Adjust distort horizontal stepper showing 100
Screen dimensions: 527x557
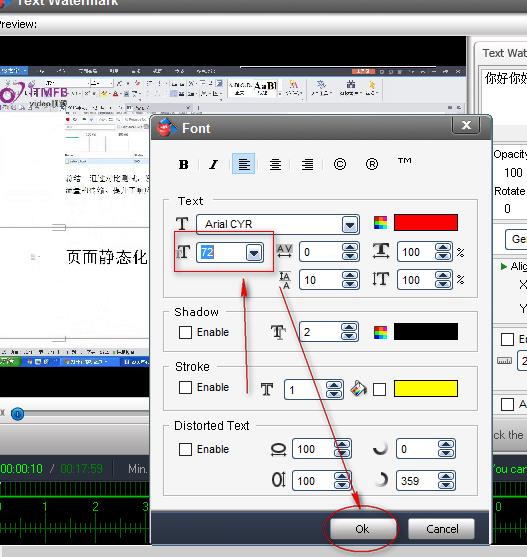click(x=342, y=449)
